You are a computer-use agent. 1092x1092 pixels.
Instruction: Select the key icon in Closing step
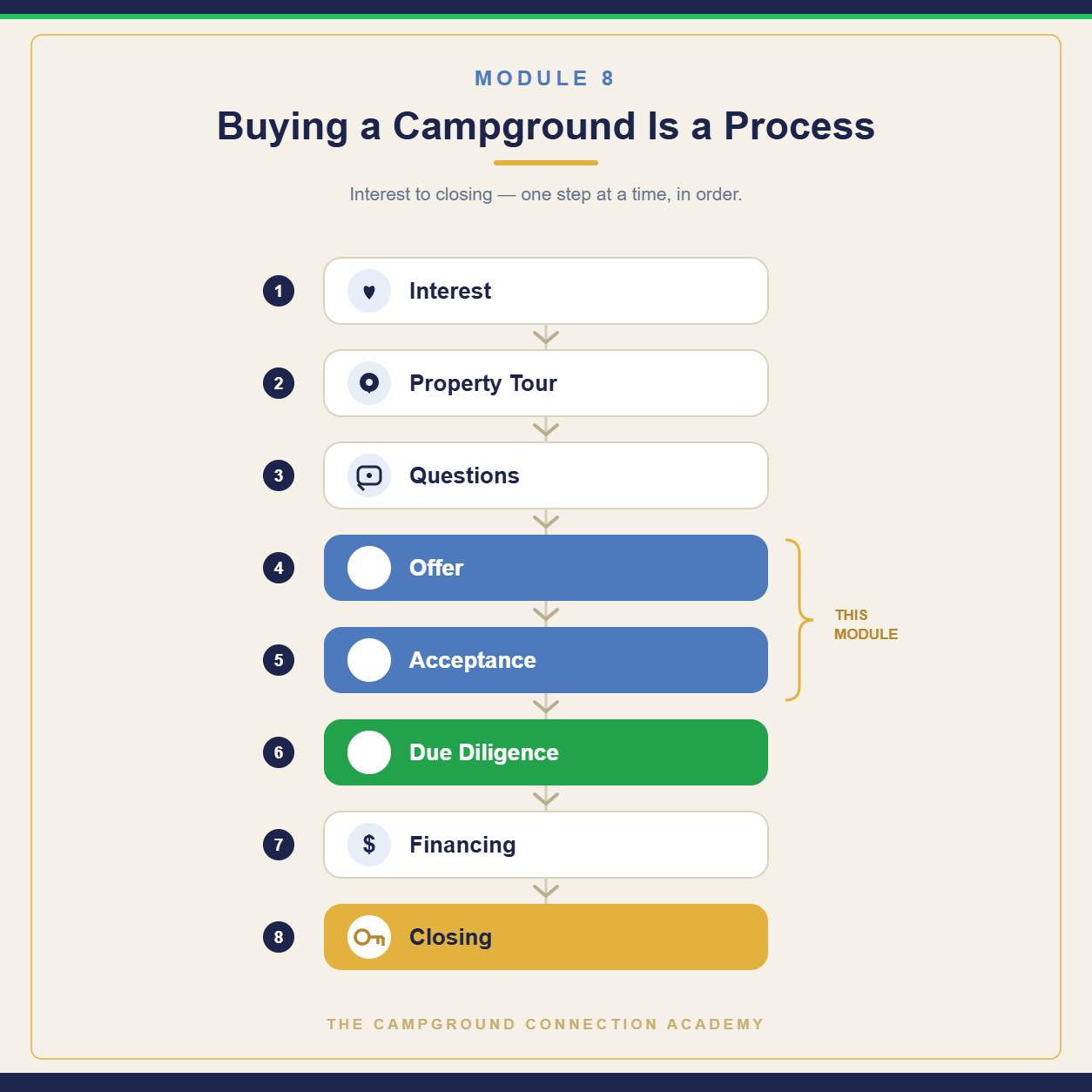[x=369, y=937]
